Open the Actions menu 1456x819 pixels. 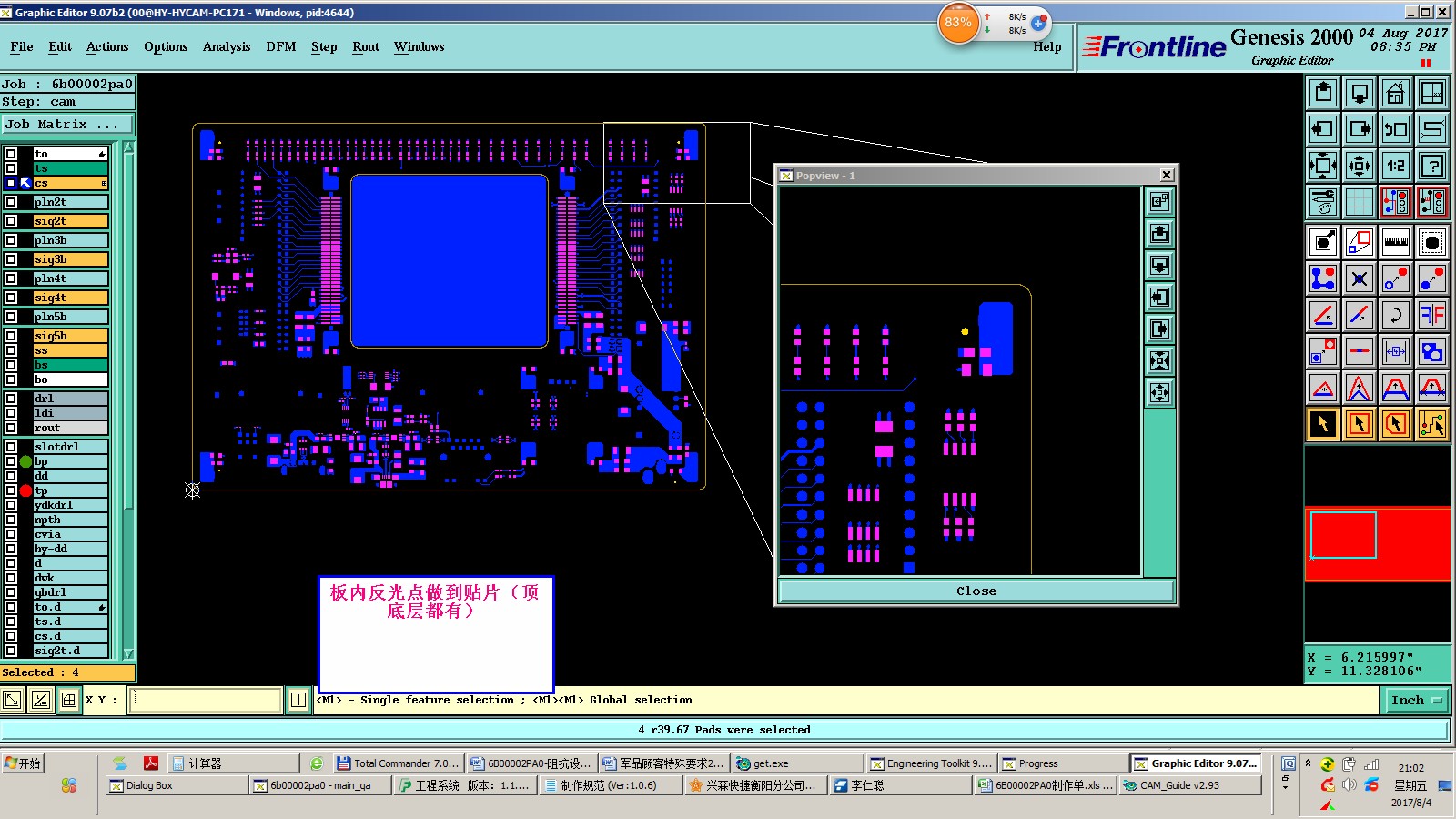coord(107,47)
